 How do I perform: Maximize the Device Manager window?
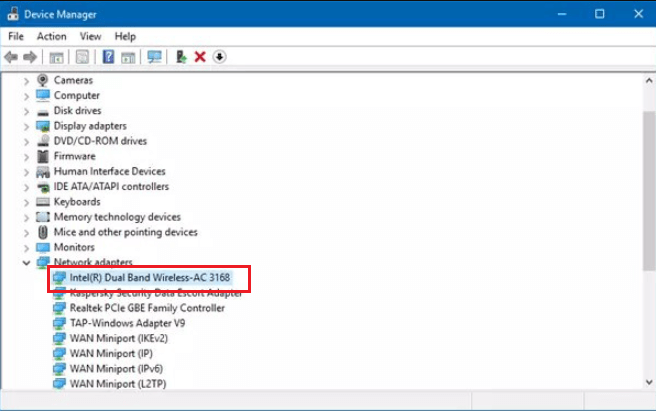[600, 14]
